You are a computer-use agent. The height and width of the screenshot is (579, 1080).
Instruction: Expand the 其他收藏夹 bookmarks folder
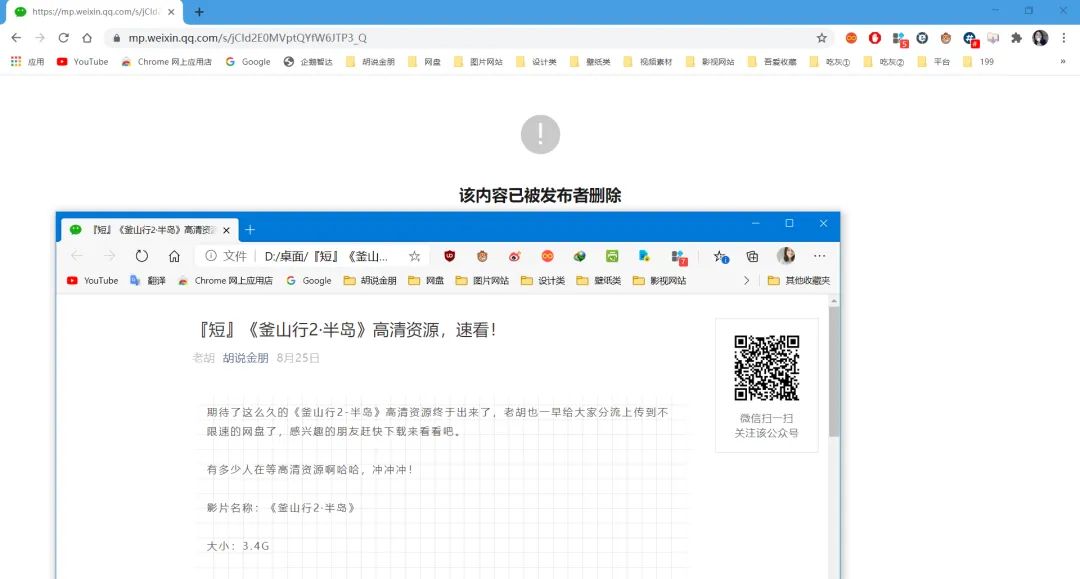coord(800,281)
